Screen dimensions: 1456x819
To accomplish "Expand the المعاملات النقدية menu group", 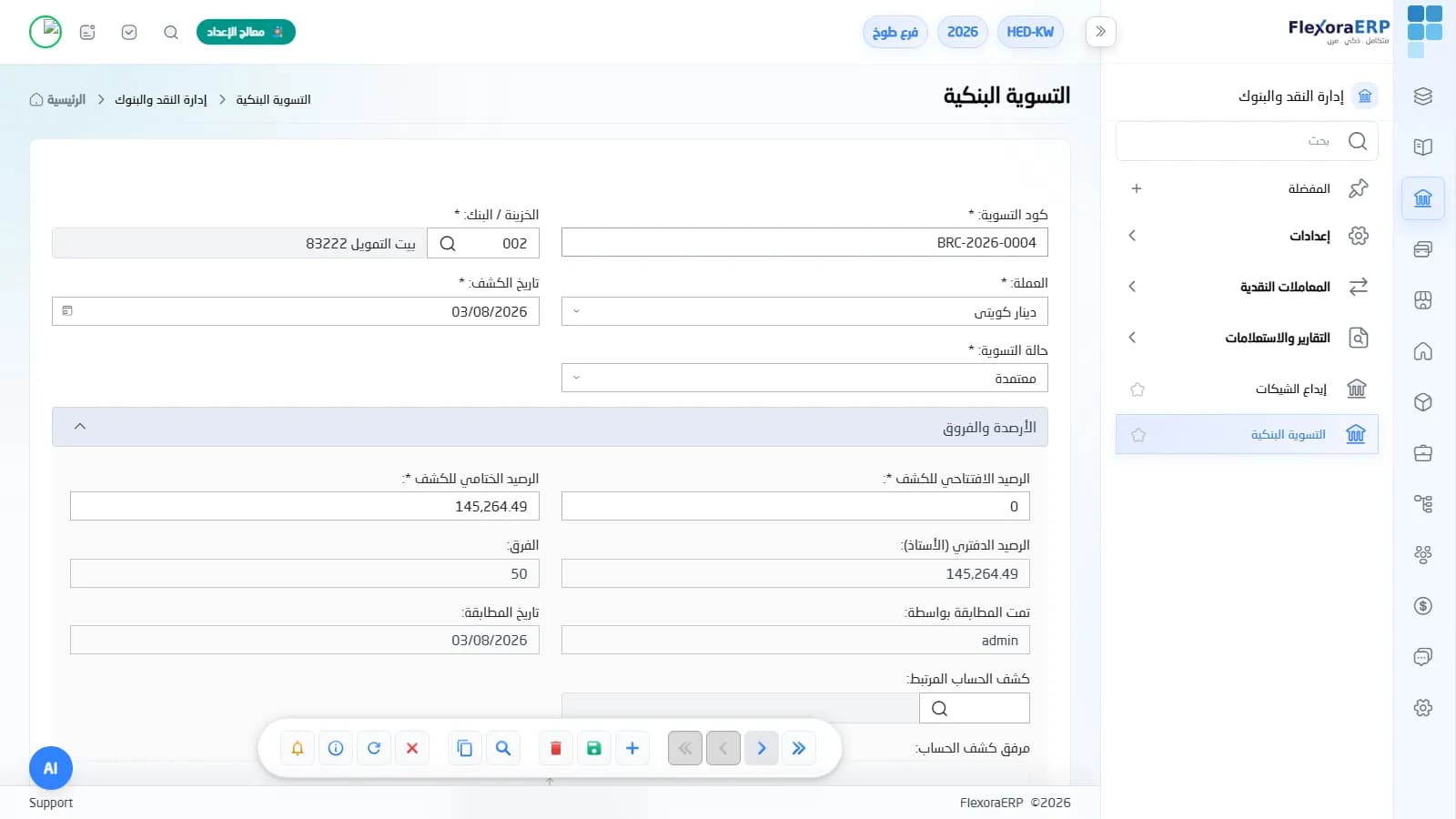I will coord(1247,287).
